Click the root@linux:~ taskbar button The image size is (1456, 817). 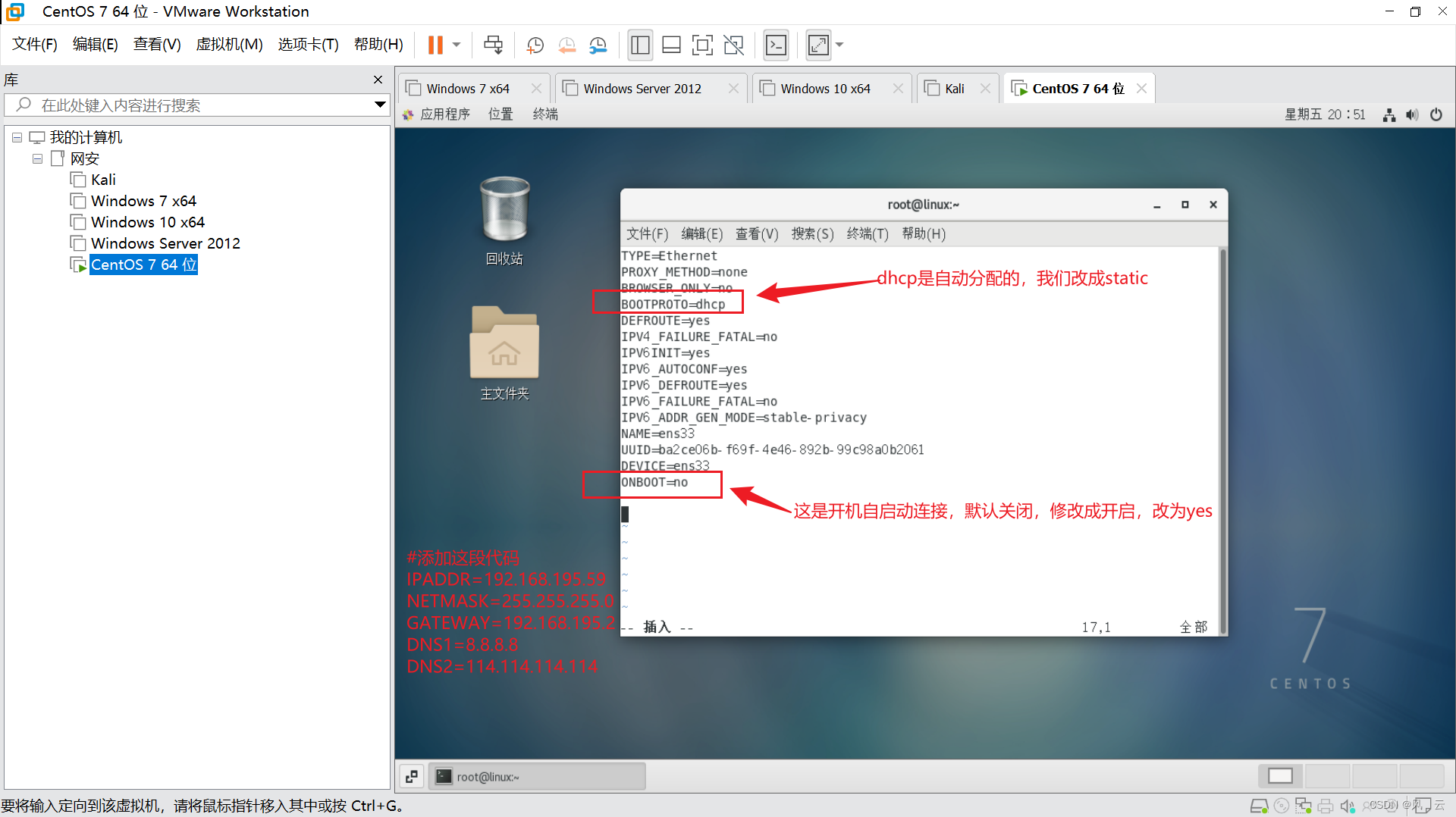pos(537,777)
